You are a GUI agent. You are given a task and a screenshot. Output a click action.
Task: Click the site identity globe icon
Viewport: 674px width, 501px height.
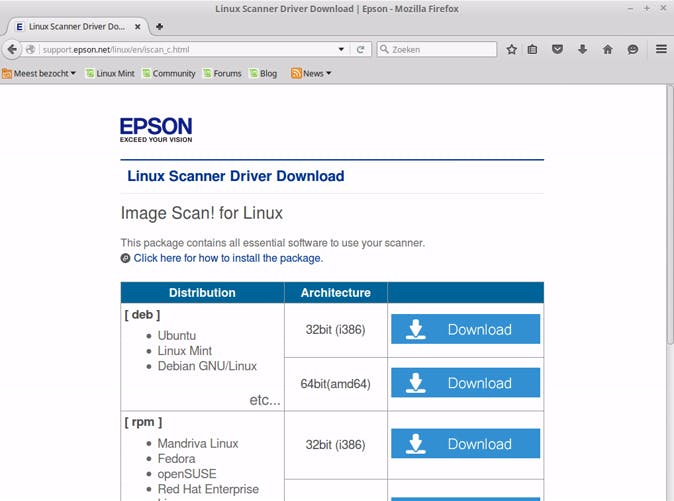pos(31,49)
